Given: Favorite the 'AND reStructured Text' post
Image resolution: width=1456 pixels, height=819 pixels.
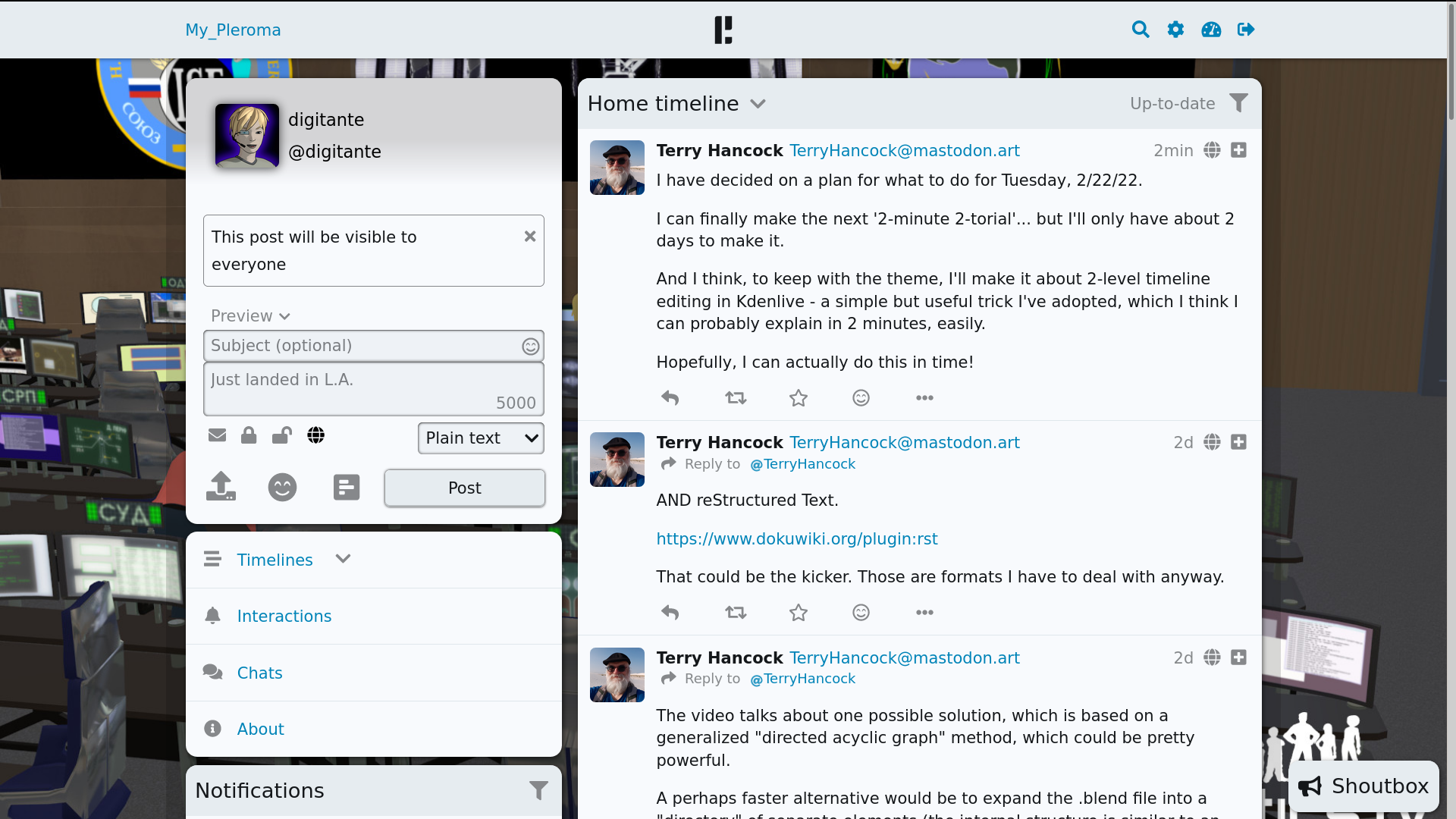Looking at the screenshot, I should point(798,613).
